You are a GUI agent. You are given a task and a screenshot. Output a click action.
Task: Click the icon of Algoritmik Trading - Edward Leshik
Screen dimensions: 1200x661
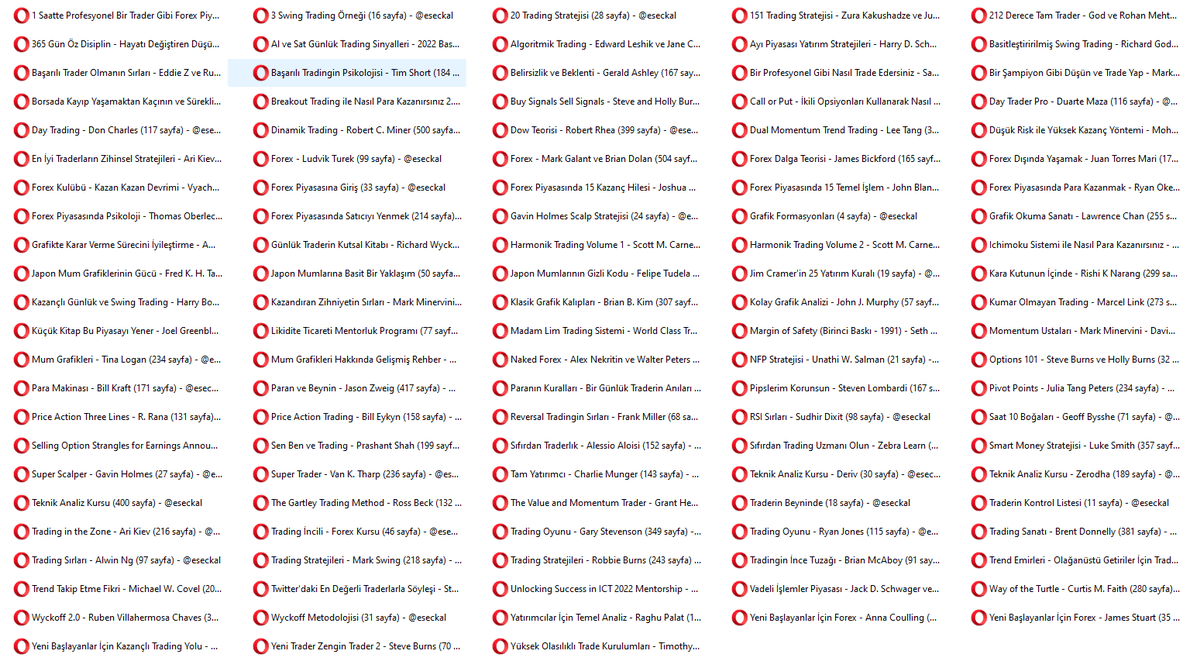(x=500, y=44)
